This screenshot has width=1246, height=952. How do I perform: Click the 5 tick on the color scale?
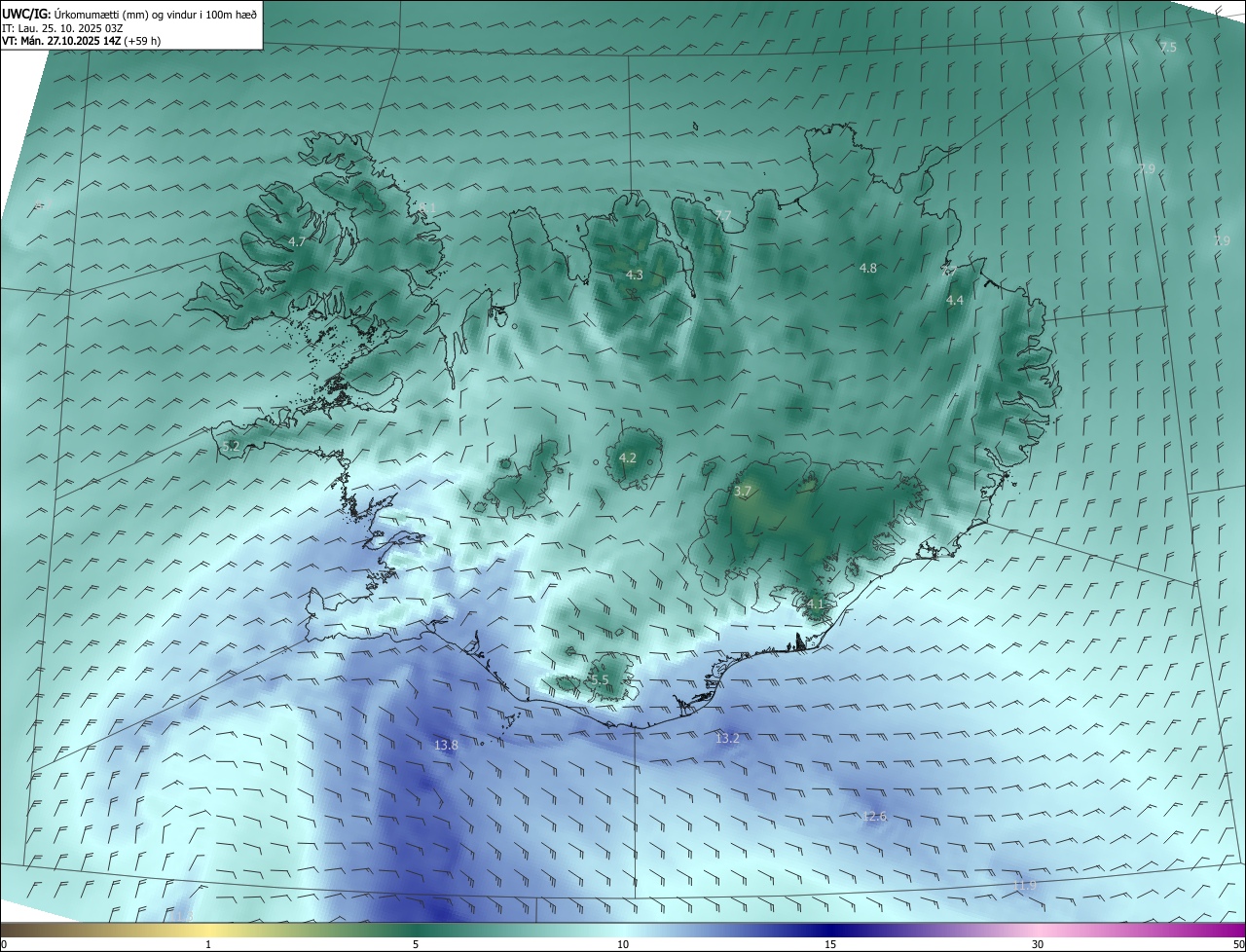[x=416, y=944]
